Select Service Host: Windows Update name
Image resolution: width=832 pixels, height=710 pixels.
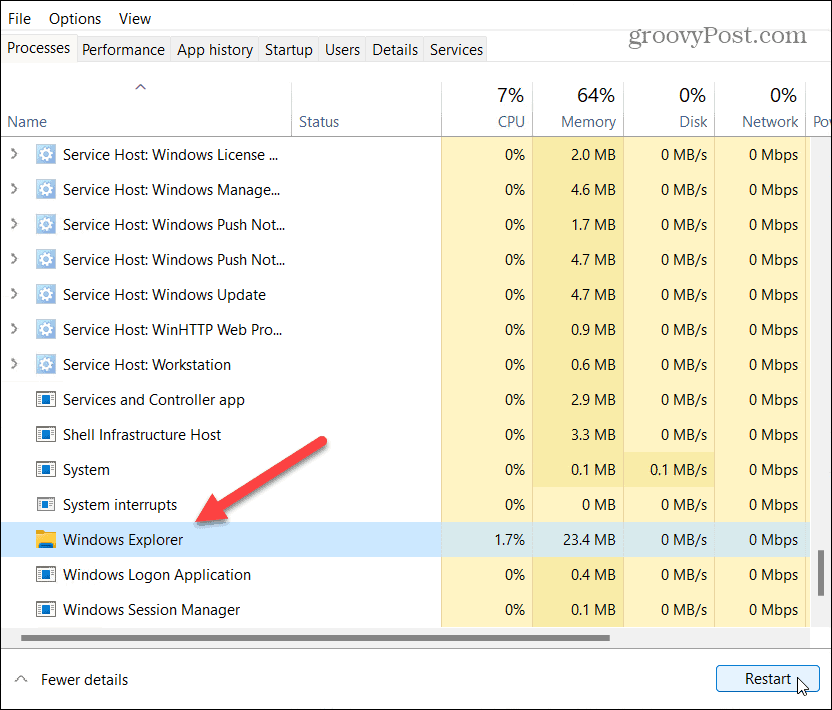[164, 295]
